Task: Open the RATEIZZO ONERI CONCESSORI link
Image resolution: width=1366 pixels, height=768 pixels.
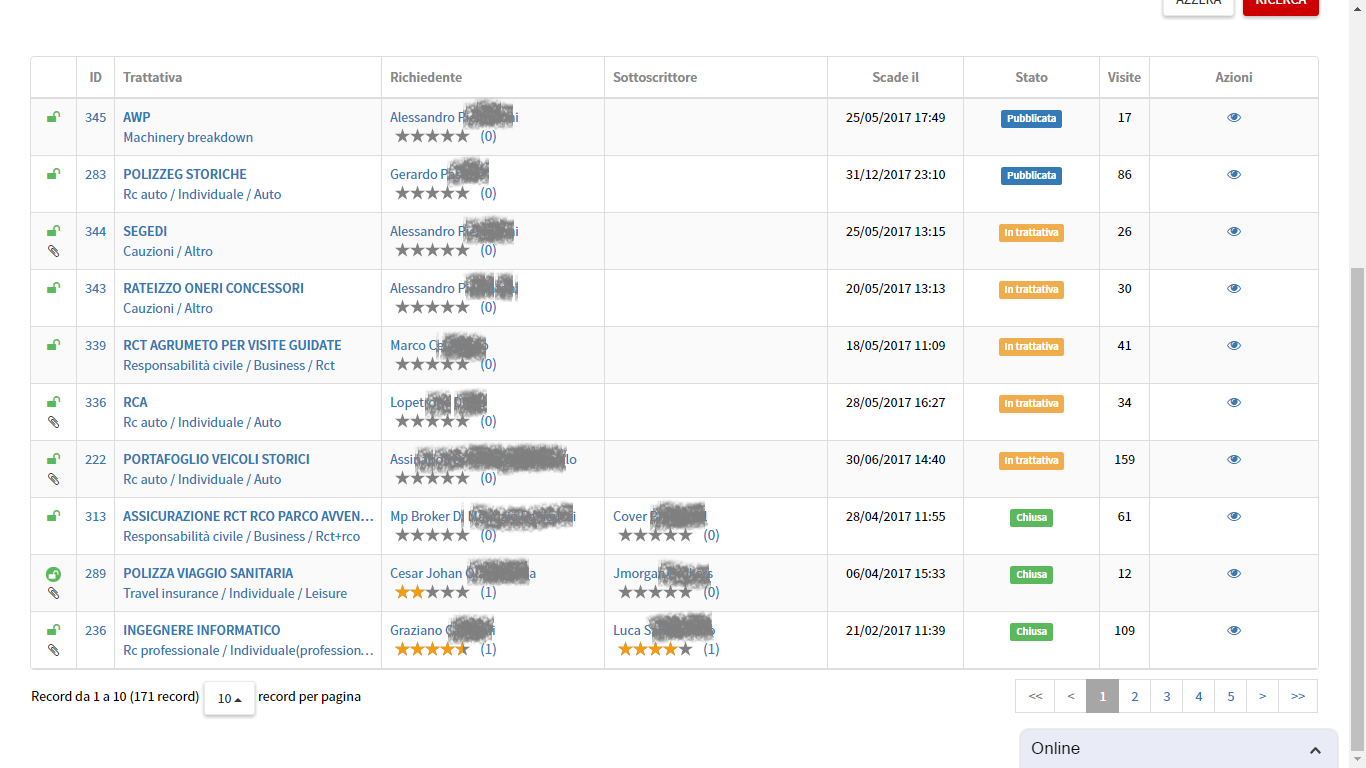Action: (x=213, y=288)
